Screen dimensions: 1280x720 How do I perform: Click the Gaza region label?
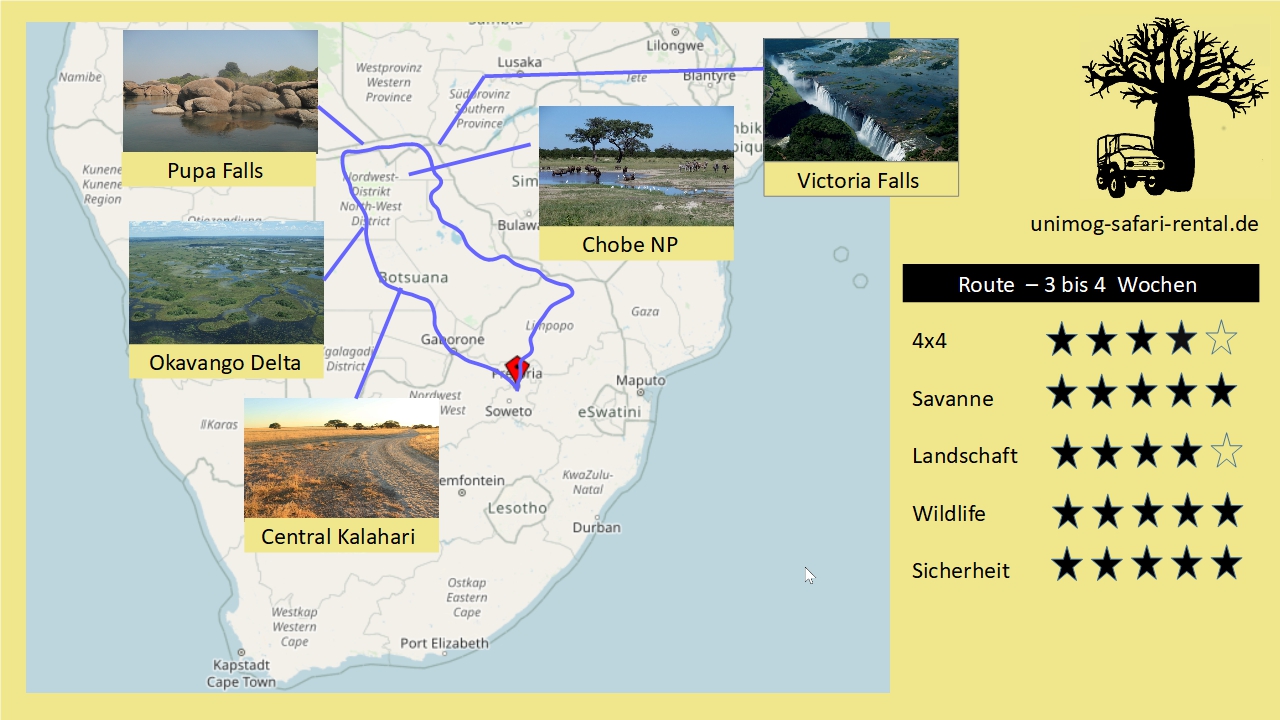pyautogui.click(x=645, y=312)
